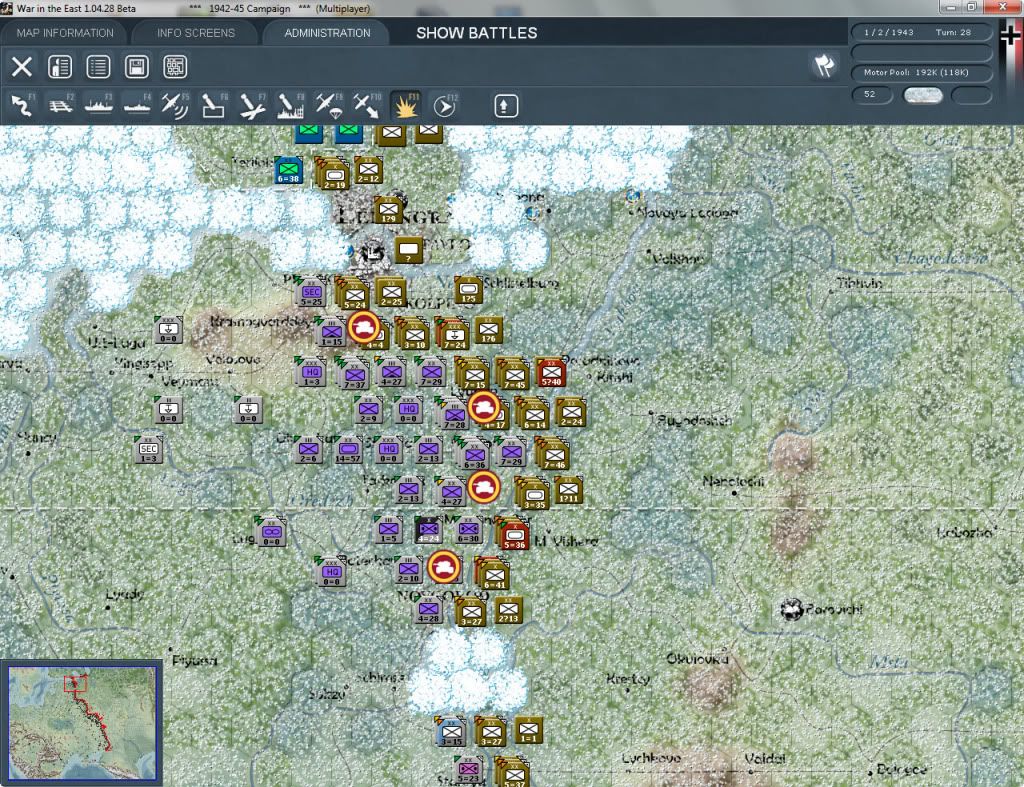
Task: Select the red Soviet unit labeled 5?40
Action: point(551,373)
